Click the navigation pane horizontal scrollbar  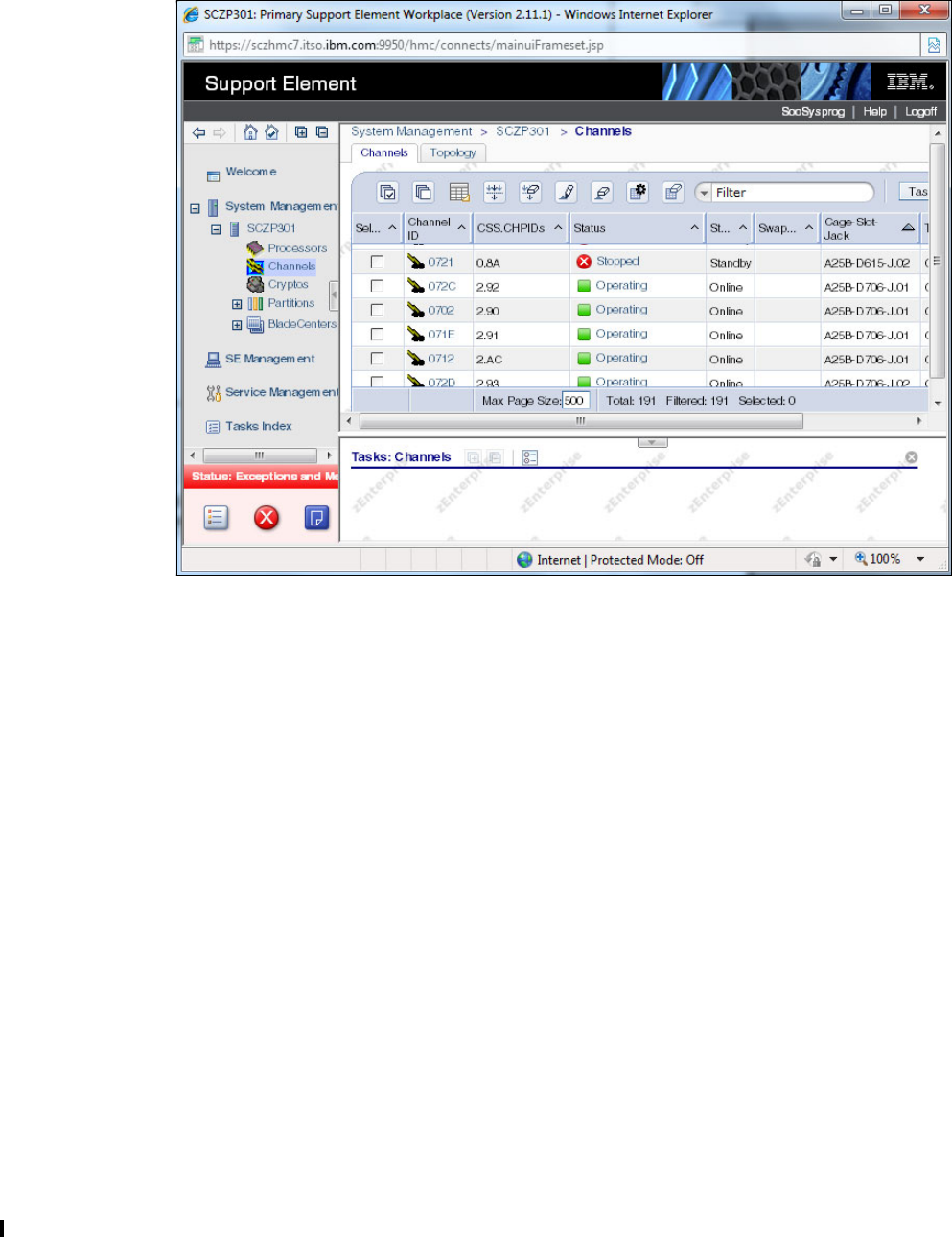[260, 455]
